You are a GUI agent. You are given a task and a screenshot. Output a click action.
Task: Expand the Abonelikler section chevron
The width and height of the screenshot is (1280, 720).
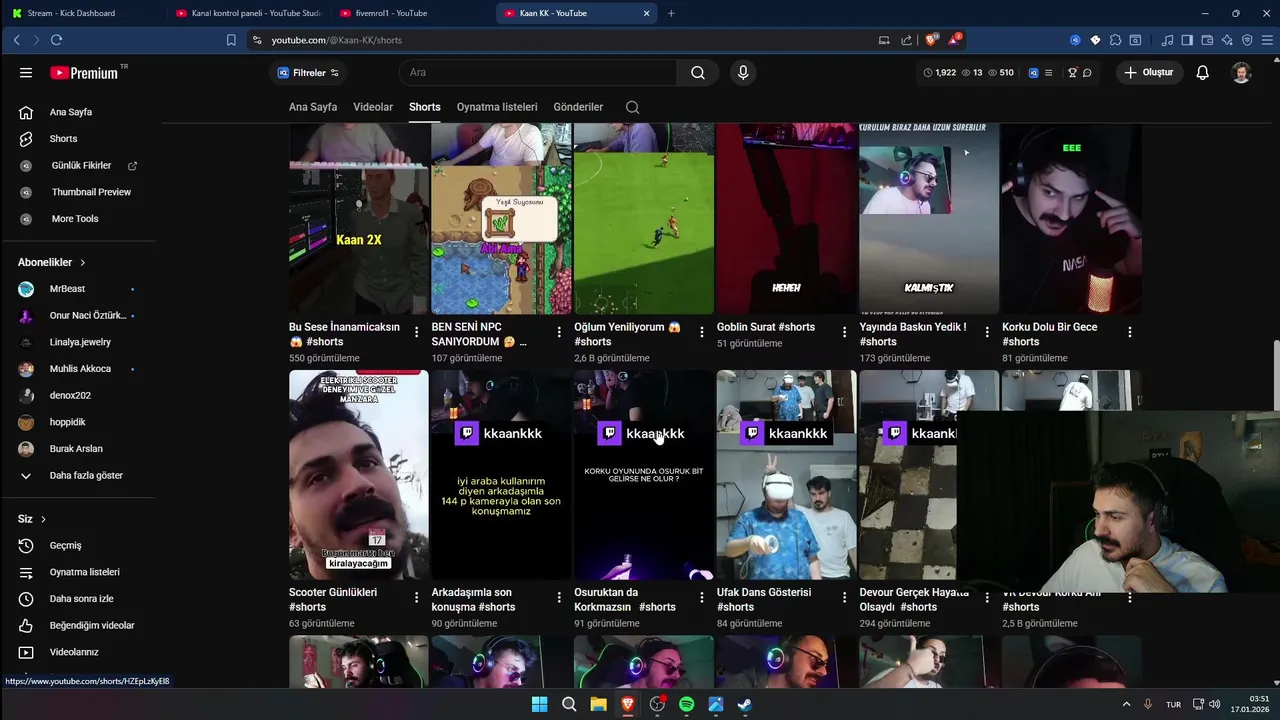click(x=82, y=262)
